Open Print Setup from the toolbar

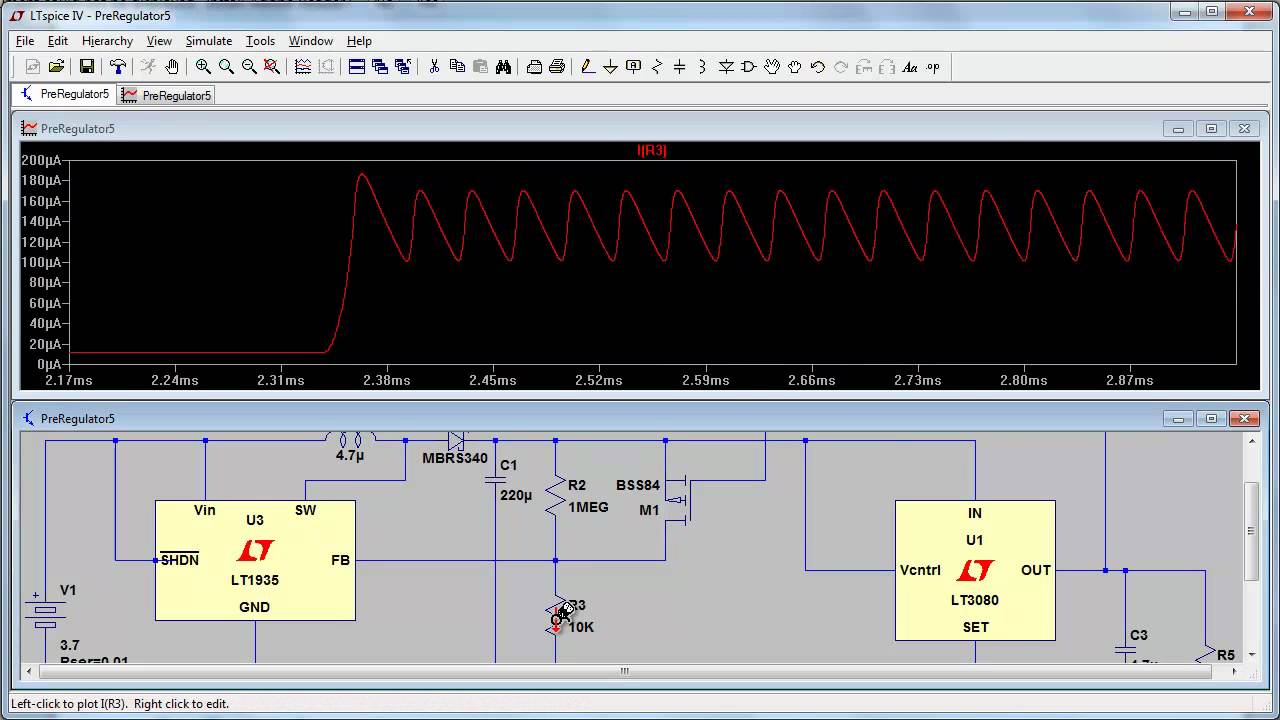click(534, 67)
